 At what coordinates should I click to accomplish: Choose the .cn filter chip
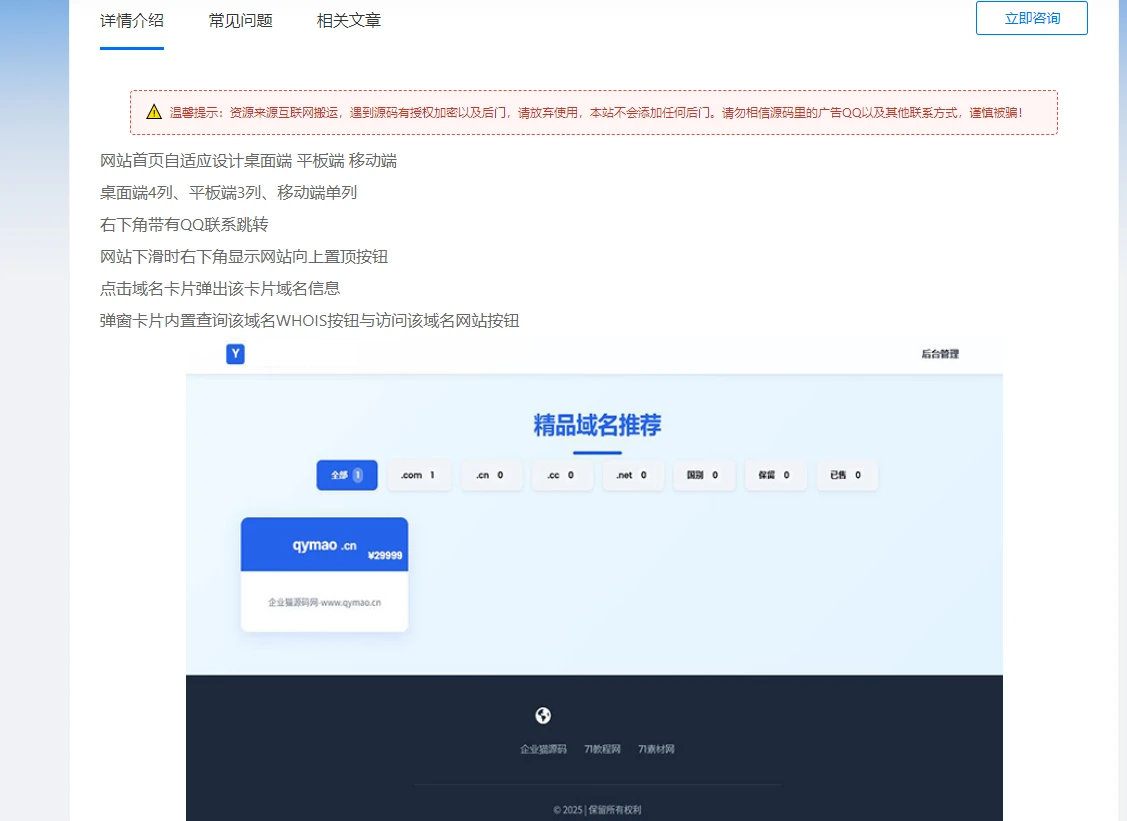pyautogui.click(x=490, y=475)
